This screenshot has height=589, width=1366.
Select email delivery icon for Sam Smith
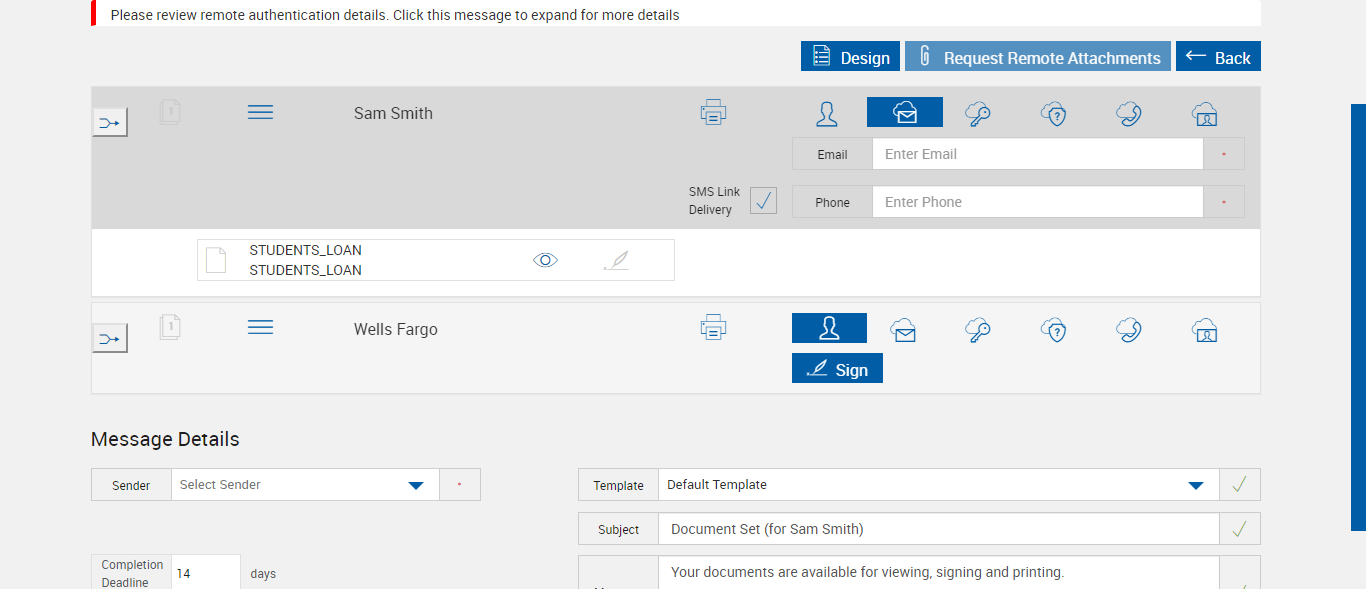pos(905,113)
